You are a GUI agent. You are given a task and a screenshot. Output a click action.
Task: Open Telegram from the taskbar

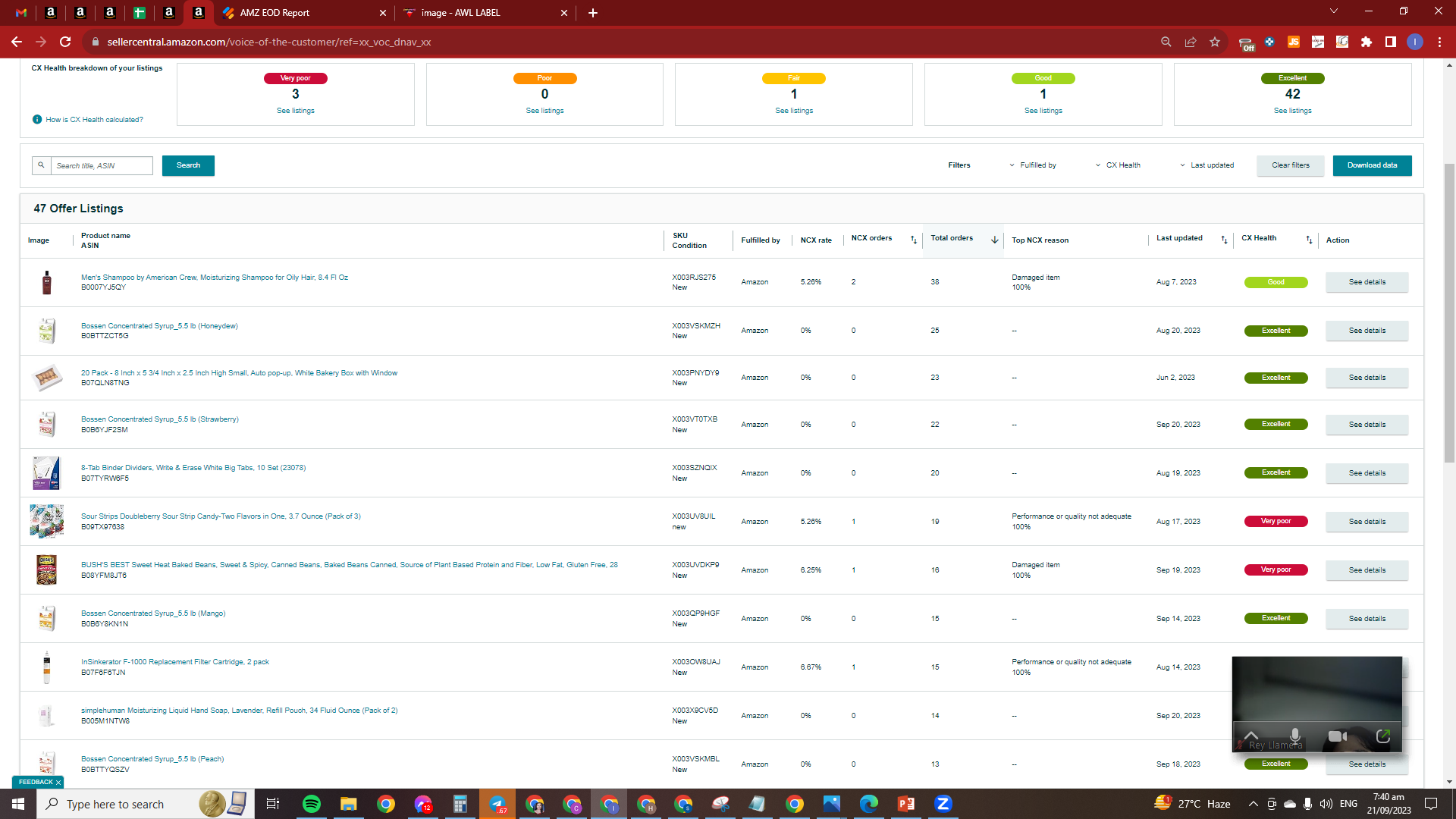pyautogui.click(x=497, y=804)
